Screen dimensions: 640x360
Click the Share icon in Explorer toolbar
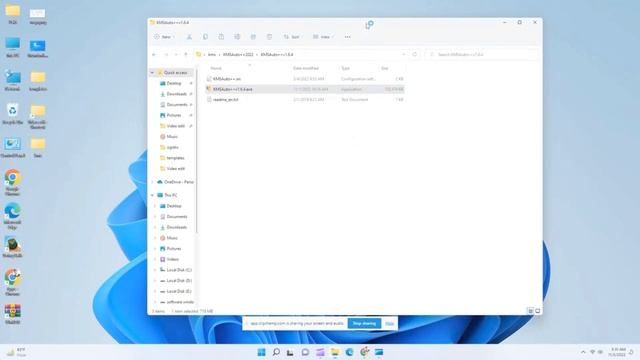click(x=253, y=37)
